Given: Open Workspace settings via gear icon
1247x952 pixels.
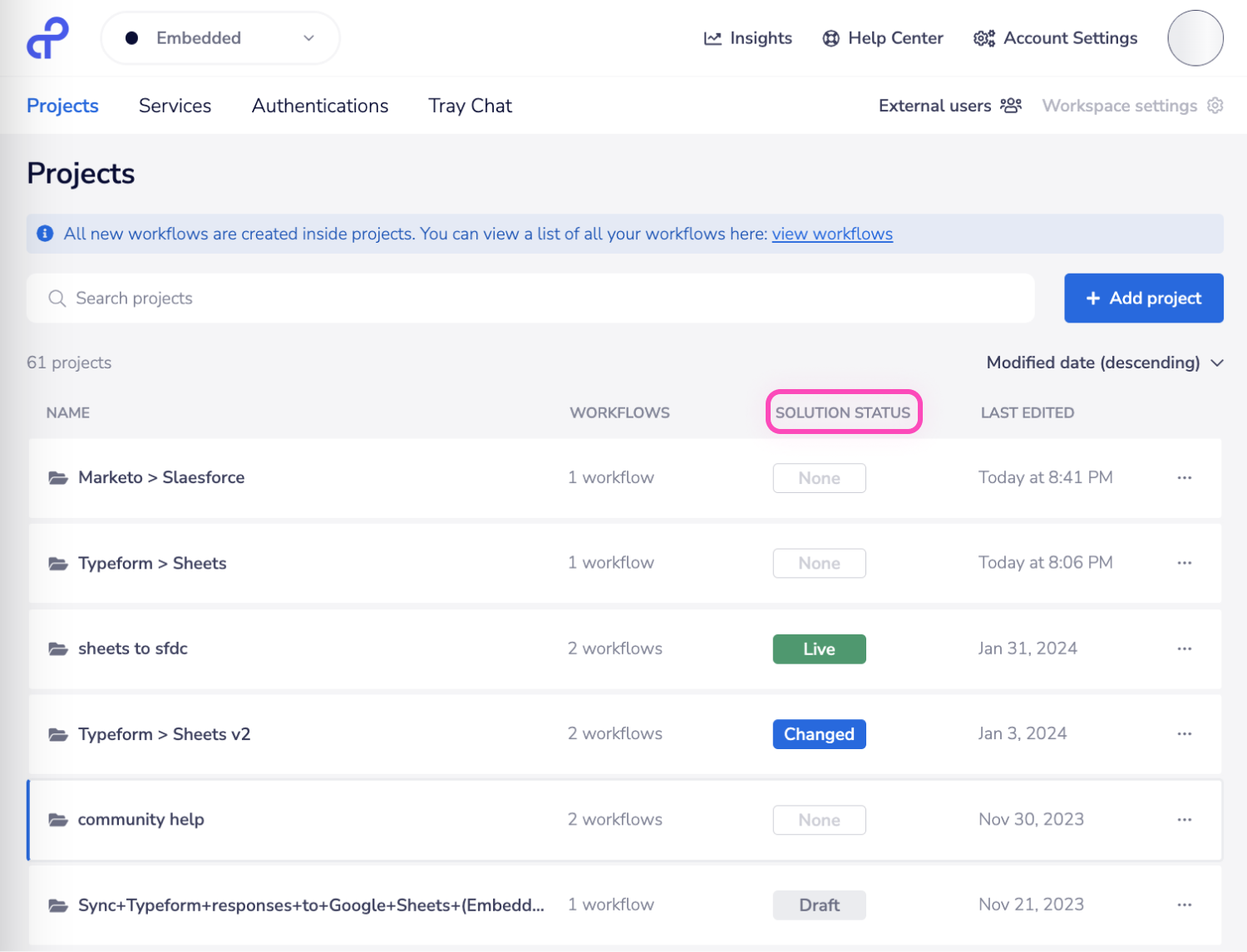Looking at the screenshot, I should (x=1215, y=106).
